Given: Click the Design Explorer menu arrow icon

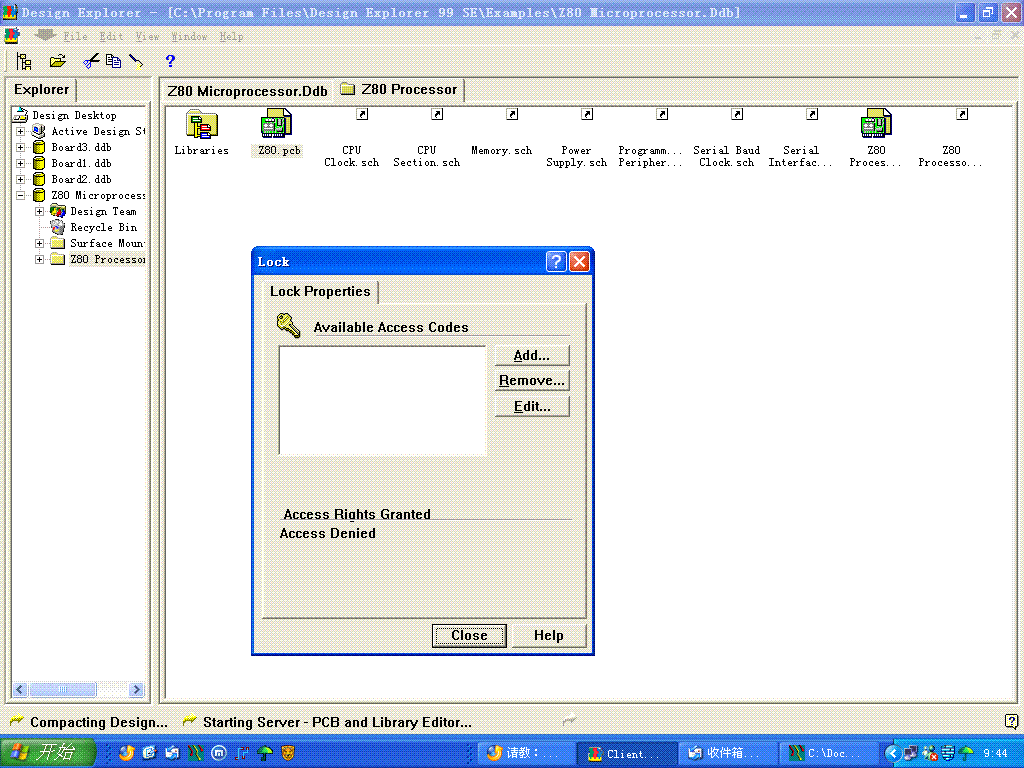Looking at the screenshot, I should (x=45, y=35).
